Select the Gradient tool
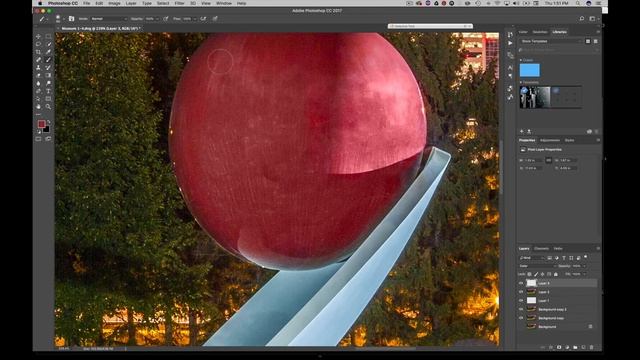The image size is (640, 360). point(48,75)
